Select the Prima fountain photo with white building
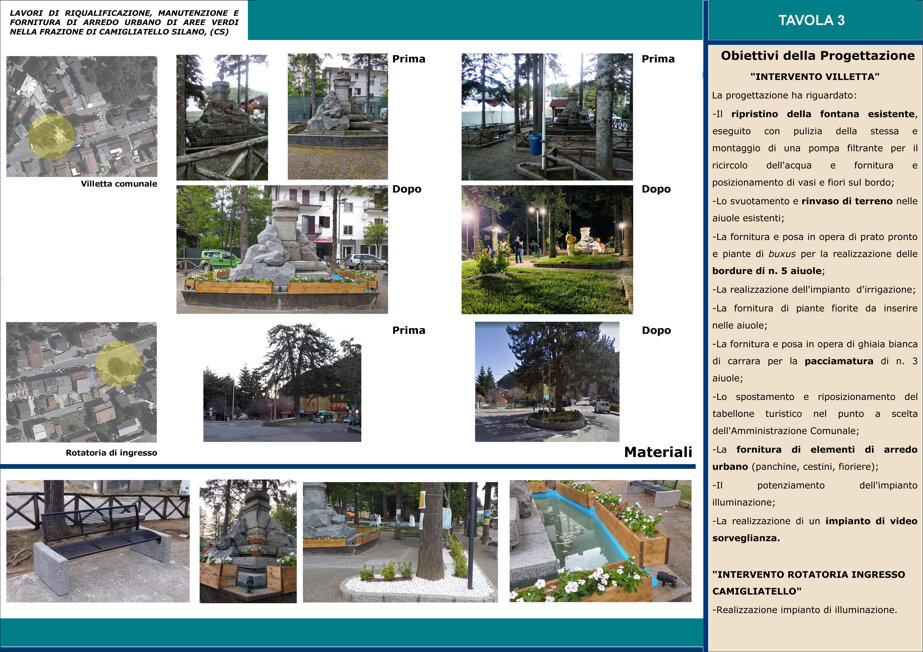The image size is (923, 652). [337, 117]
